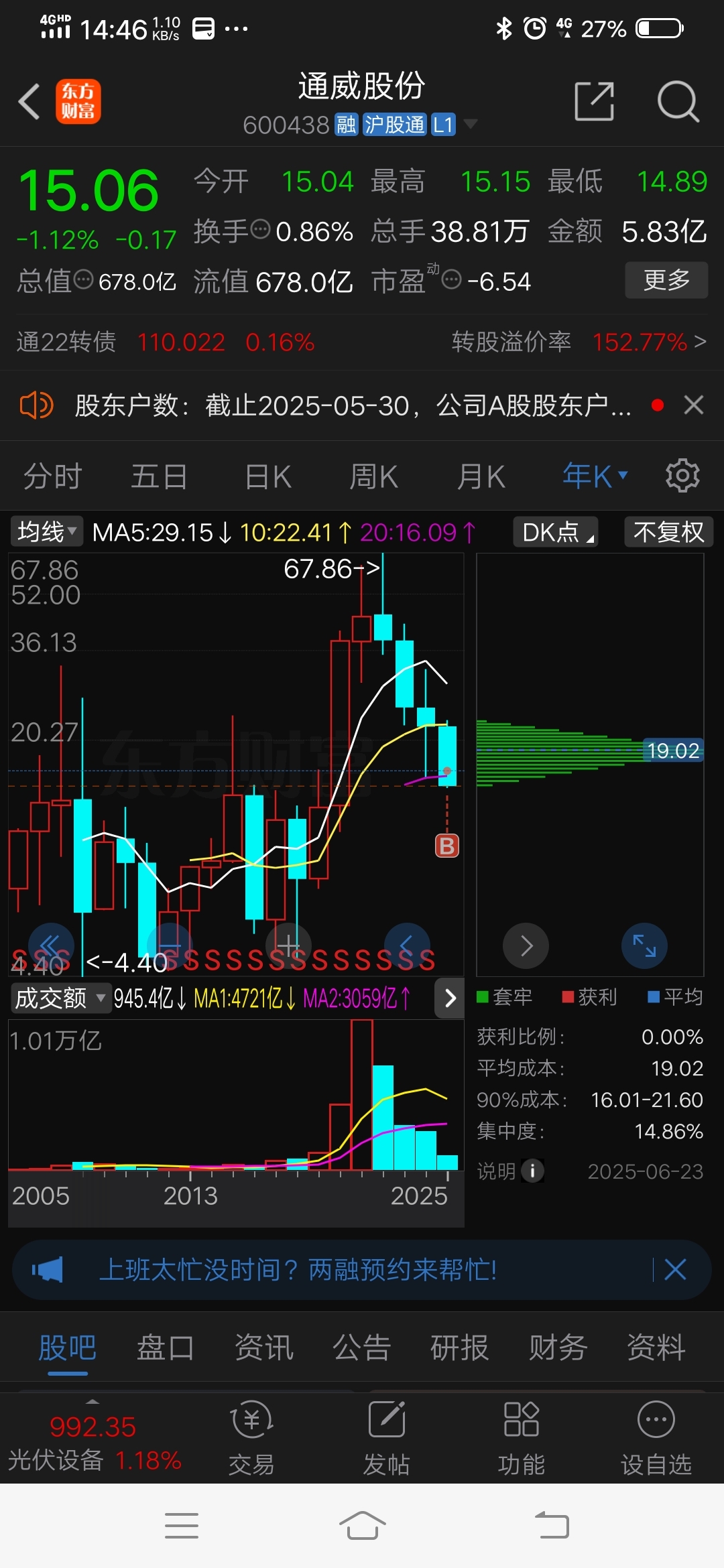
Task: Tap the 沪股通 badge
Action: point(395,125)
